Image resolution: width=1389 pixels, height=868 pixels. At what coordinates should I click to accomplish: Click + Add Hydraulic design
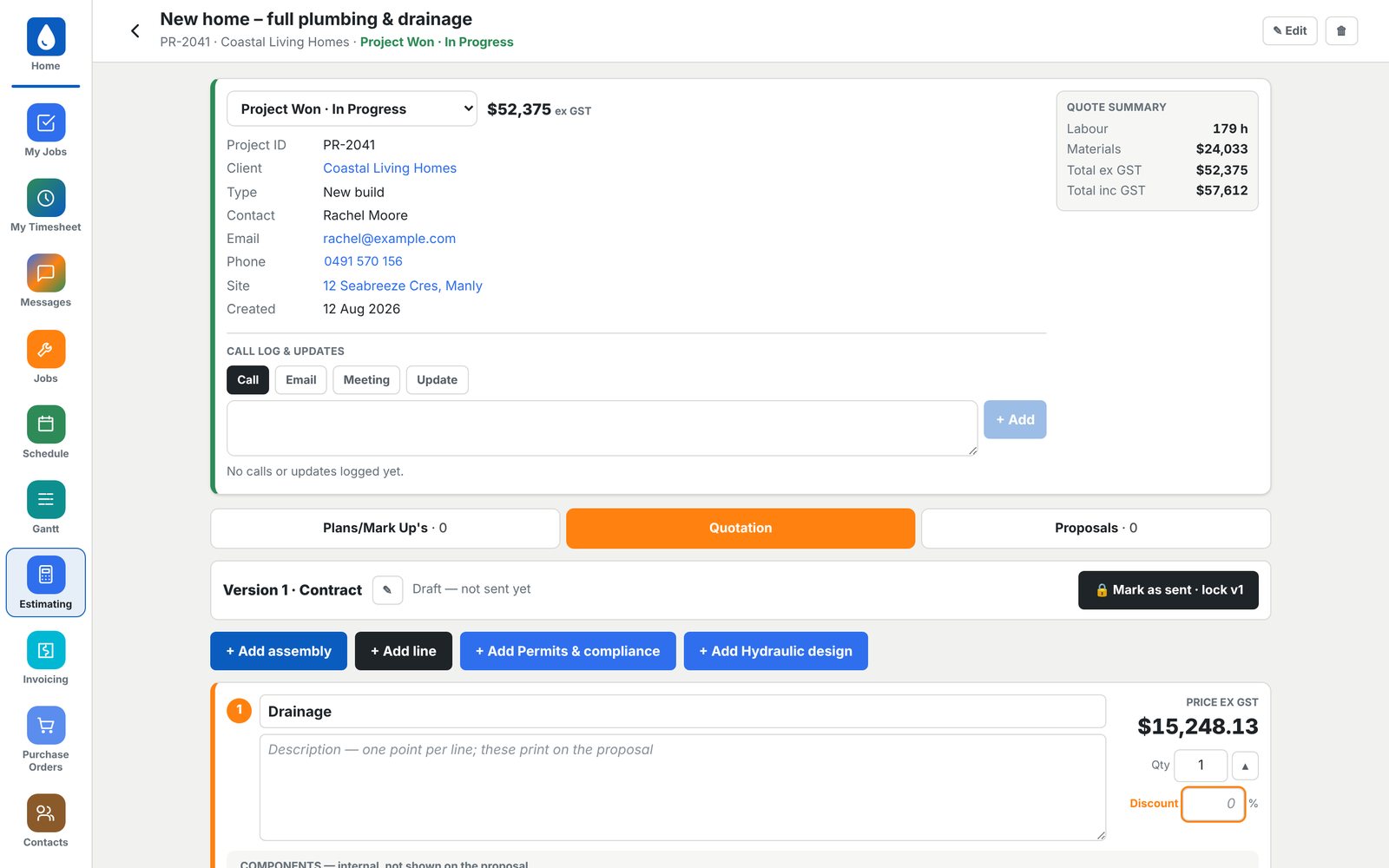point(776,651)
